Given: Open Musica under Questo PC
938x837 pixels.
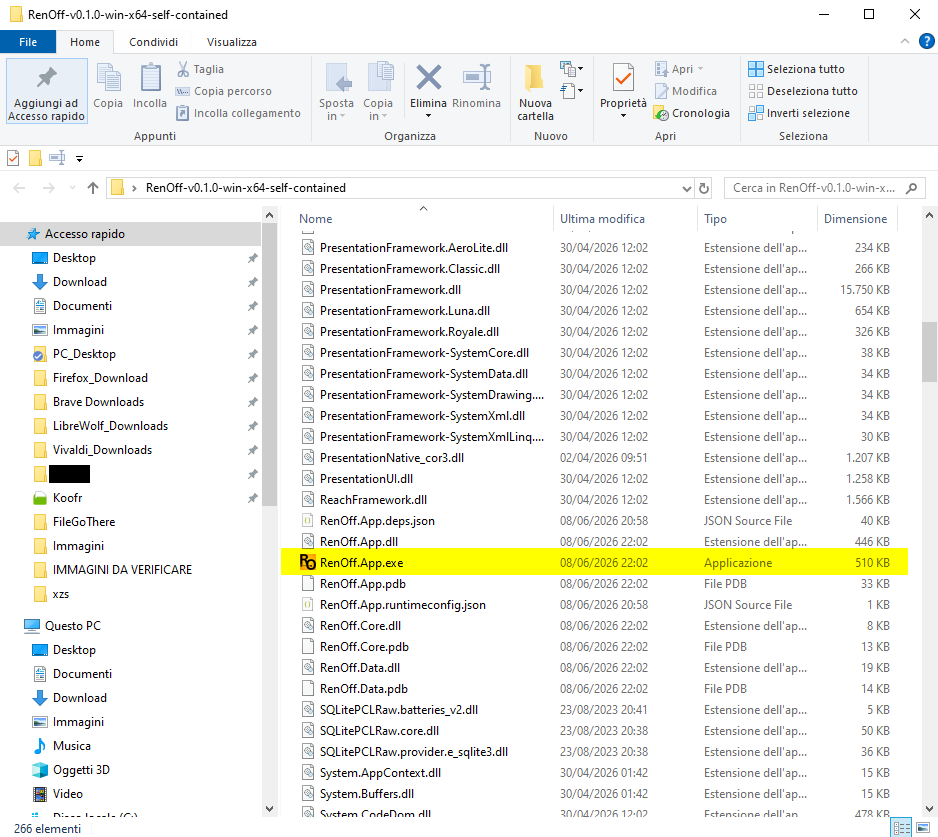Looking at the screenshot, I should 71,746.
